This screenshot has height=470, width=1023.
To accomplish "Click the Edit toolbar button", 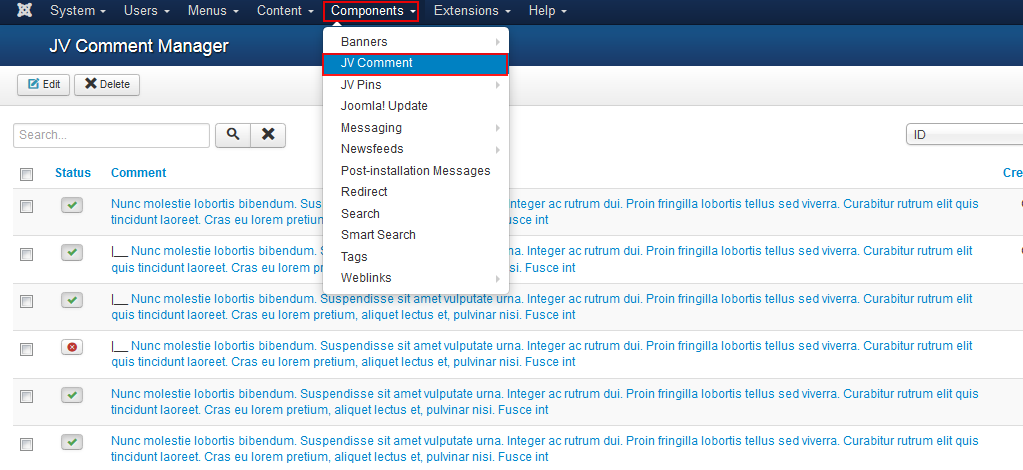I will coord(43,85).
